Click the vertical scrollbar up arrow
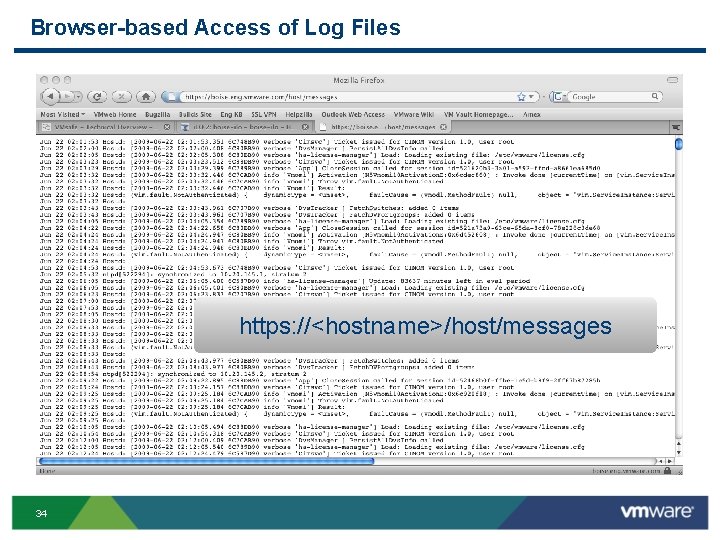720x540 pixels. point(679,444)
